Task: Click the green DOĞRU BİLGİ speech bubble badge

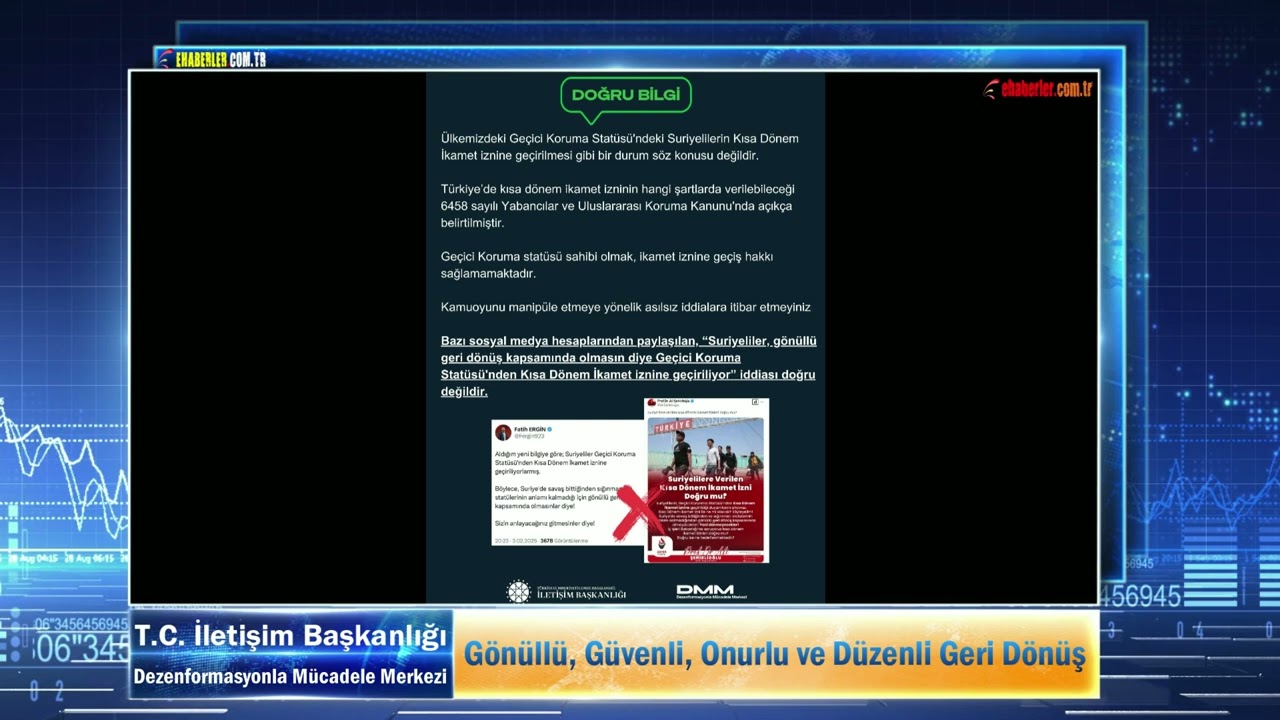Action: (625, 99)
